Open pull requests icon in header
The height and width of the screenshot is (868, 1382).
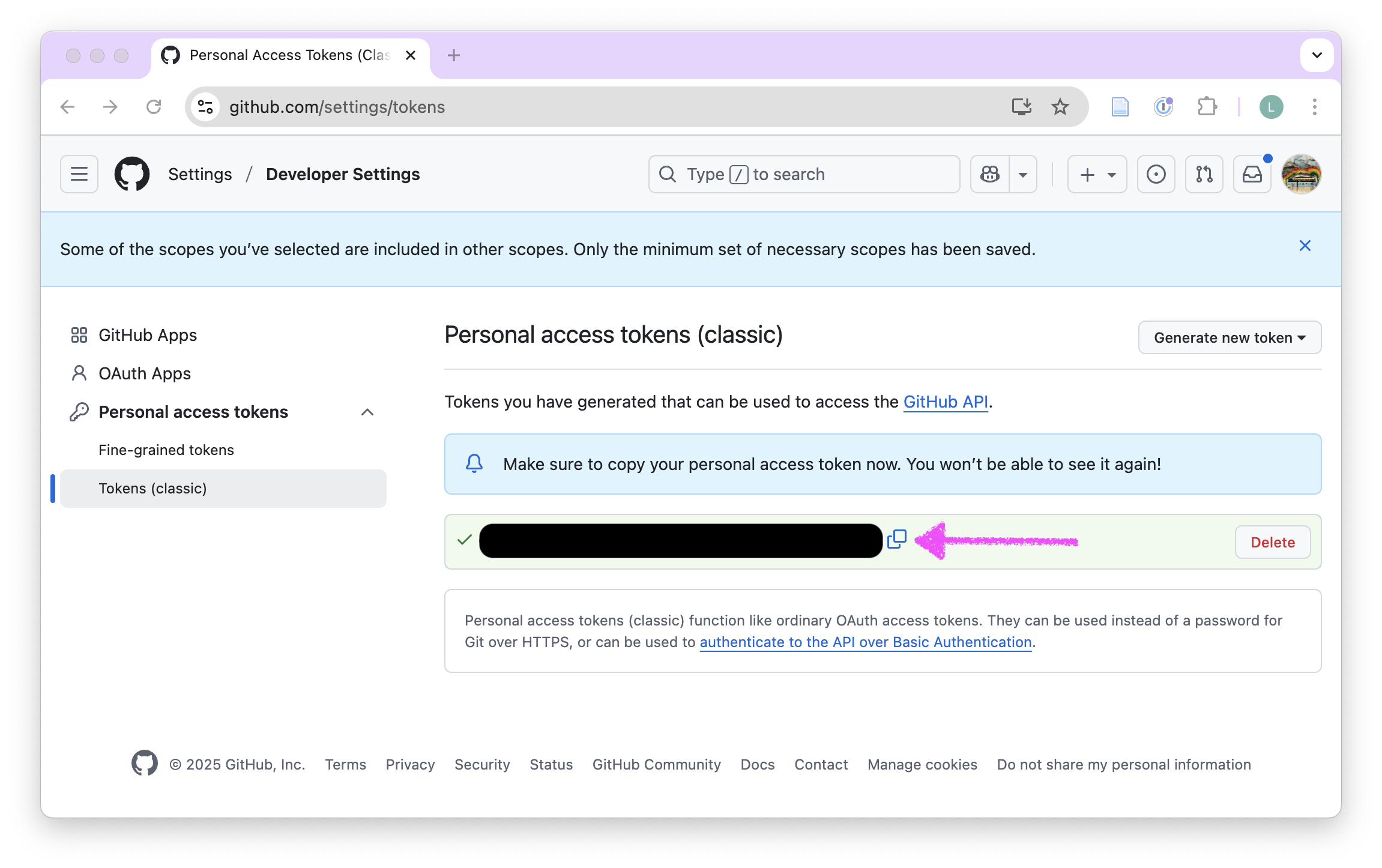[1204, 174]
